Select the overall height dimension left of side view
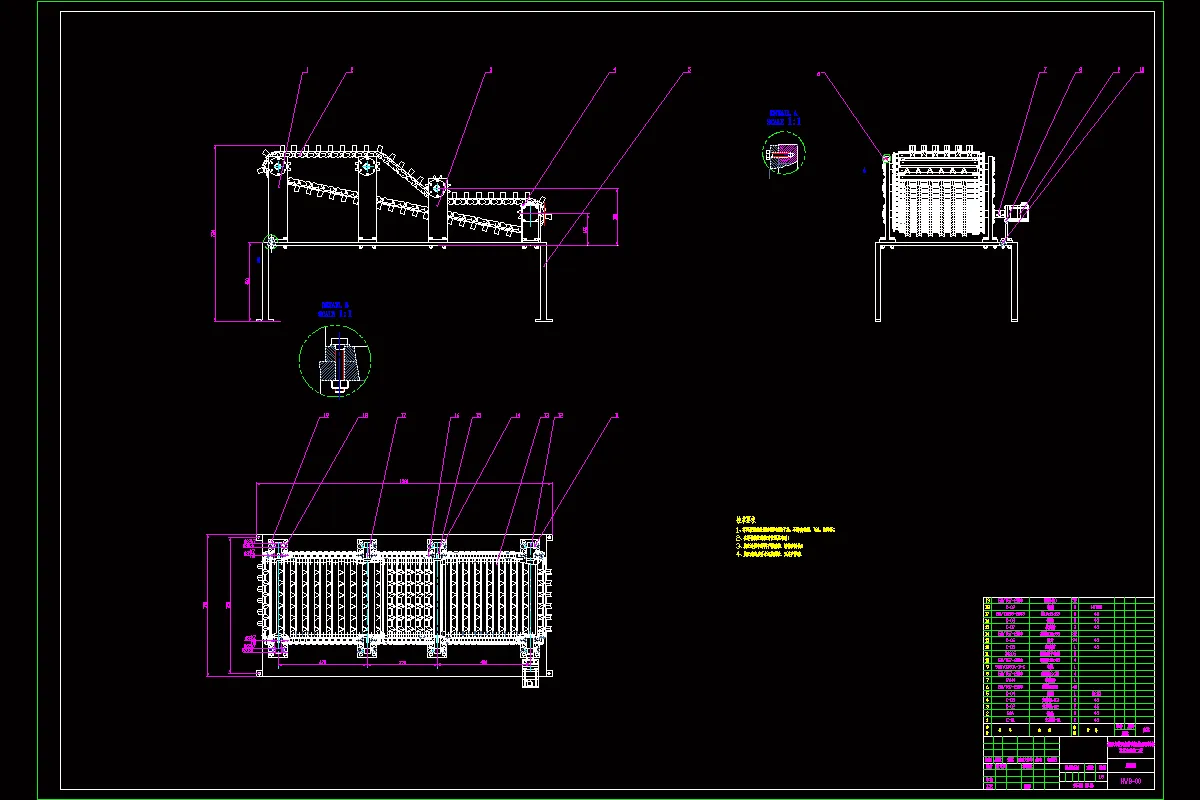Viewport: 1200px width, 800px height. [216, 233]
